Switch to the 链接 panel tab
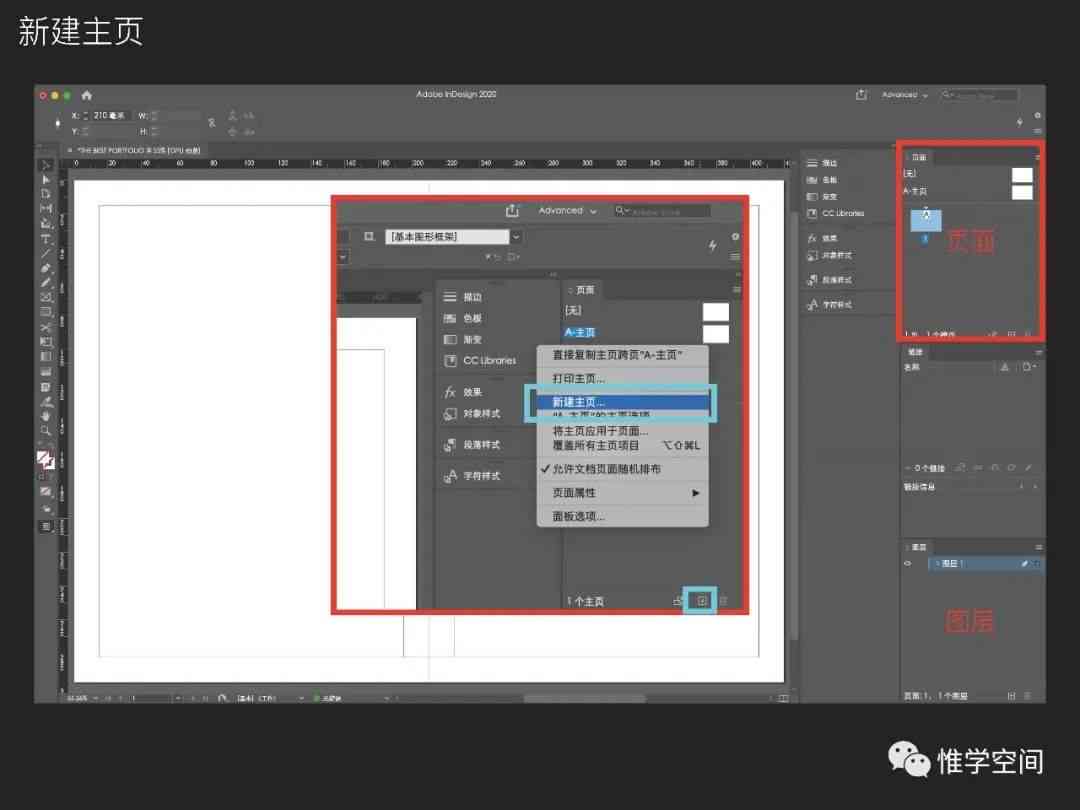The image size is (1080, 810). pos(915,352)
